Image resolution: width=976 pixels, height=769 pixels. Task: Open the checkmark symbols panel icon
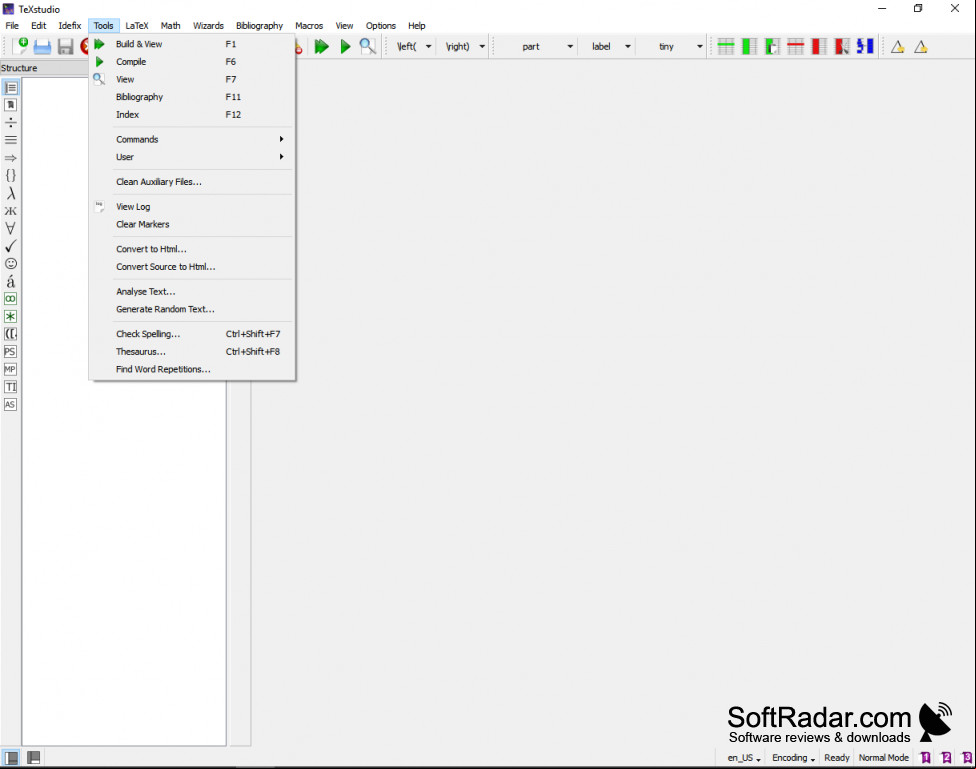pos(11,246)
